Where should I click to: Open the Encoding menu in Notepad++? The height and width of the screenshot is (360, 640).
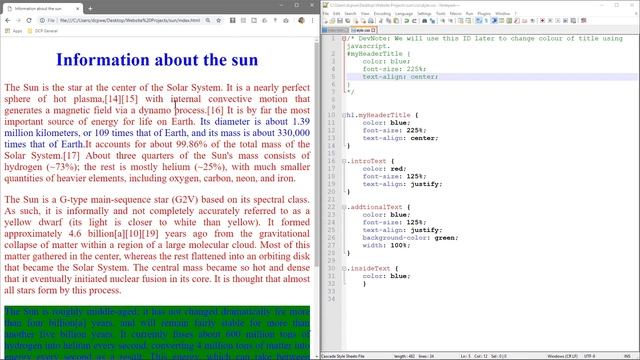382,13
